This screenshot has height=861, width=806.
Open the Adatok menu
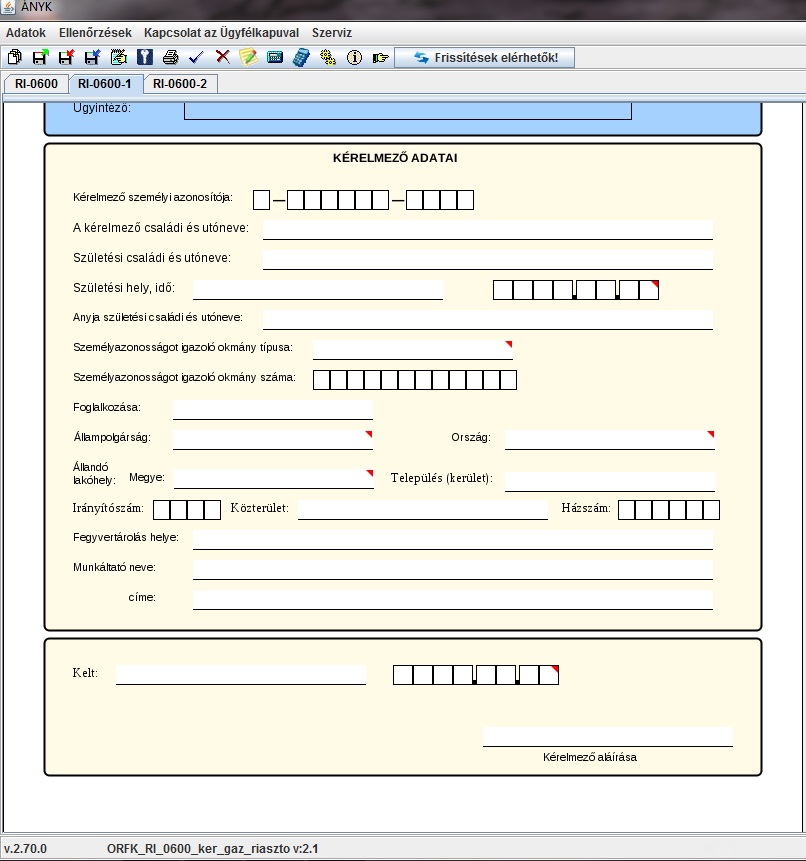pos(26,32)
